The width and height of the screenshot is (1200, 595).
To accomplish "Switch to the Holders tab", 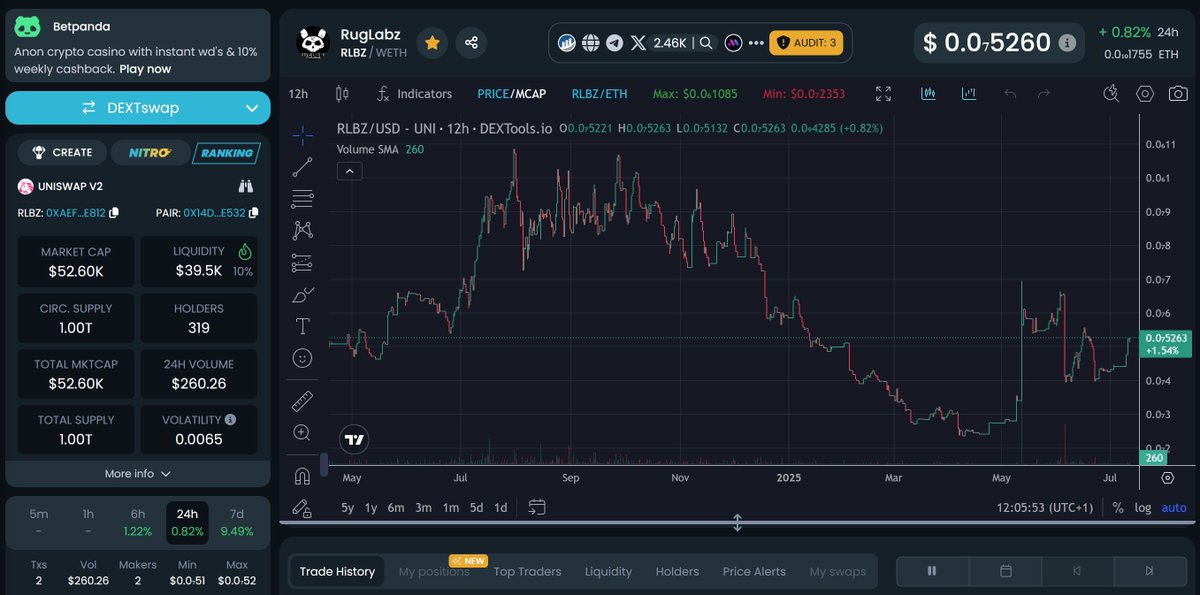I will 677,571.
